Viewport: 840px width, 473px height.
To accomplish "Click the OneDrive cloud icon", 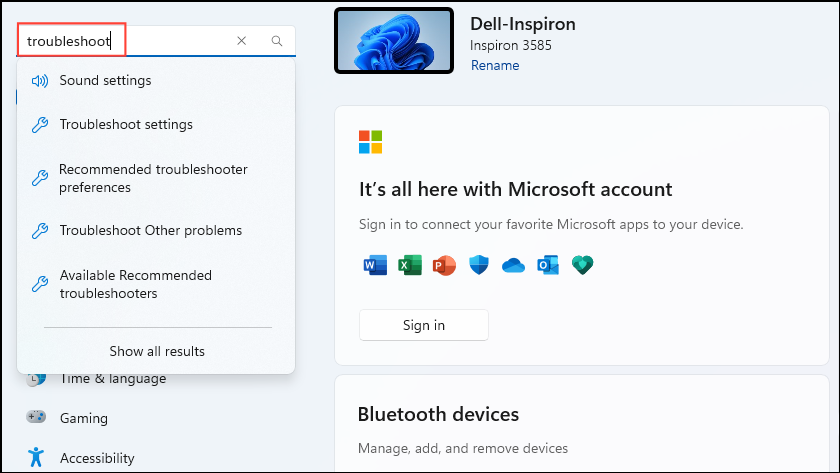I will pyautogui.click(x=513, y=265).
